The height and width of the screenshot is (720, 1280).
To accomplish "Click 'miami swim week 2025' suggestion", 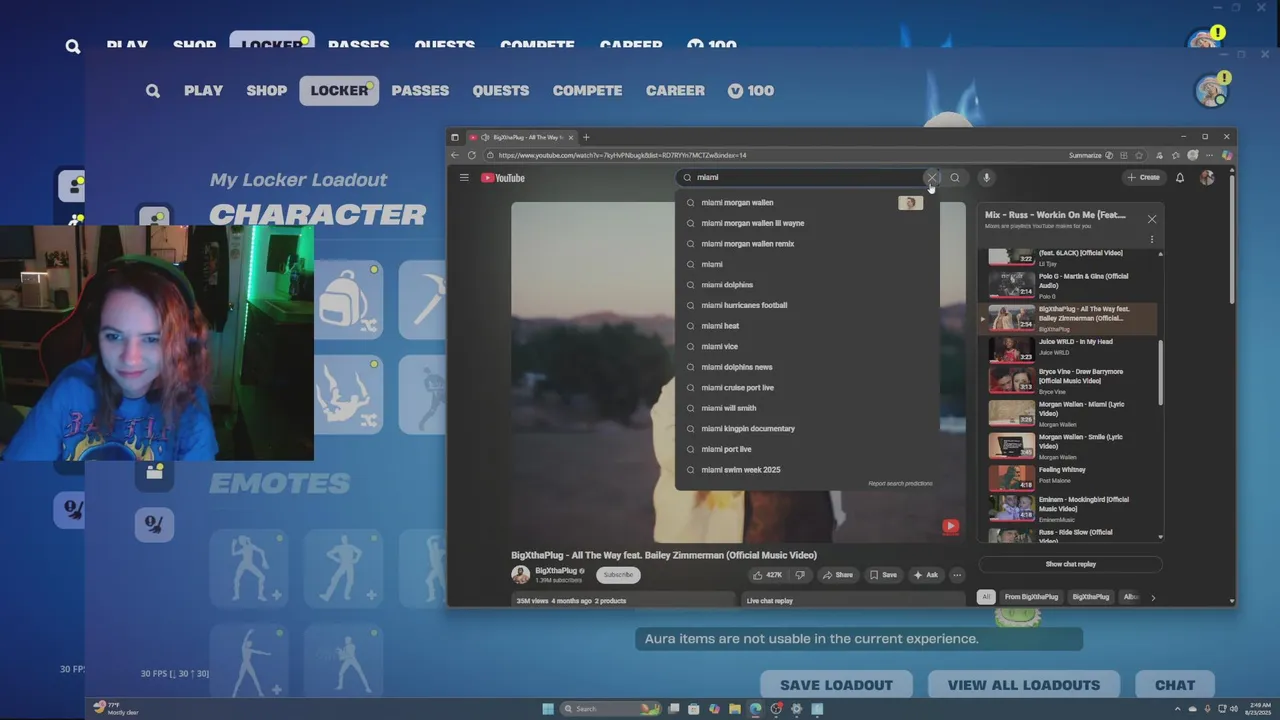I will tap(807, 469).
